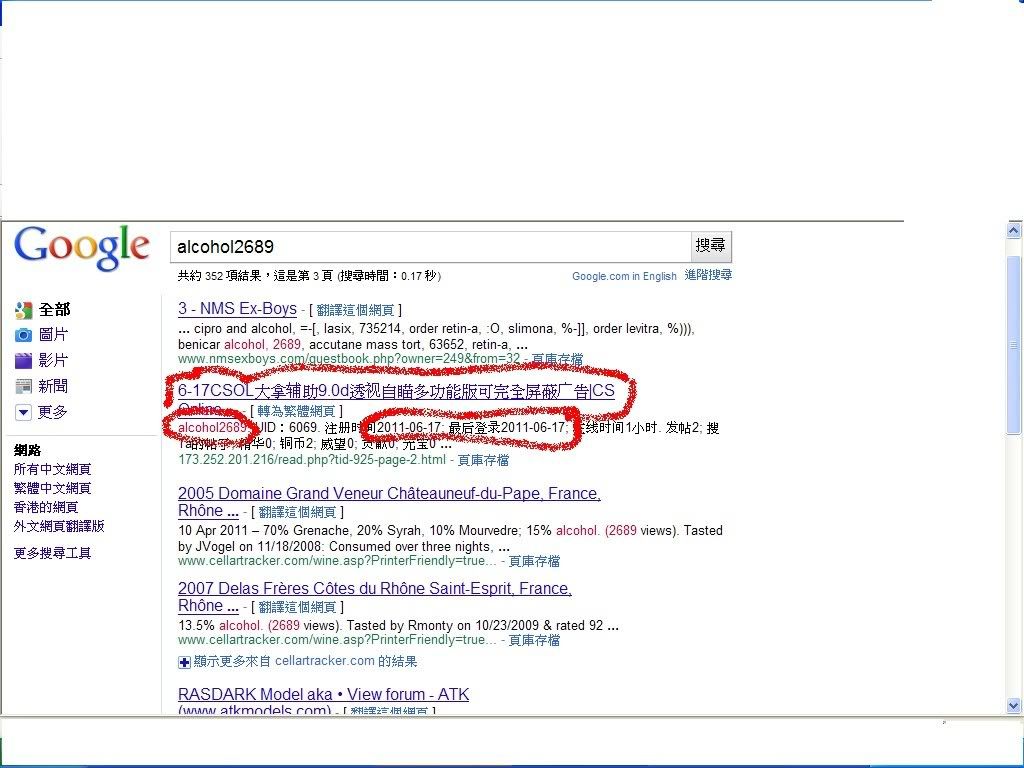
Task: Click 網路 heading in sidebar
Action: (x=27, y=451)
